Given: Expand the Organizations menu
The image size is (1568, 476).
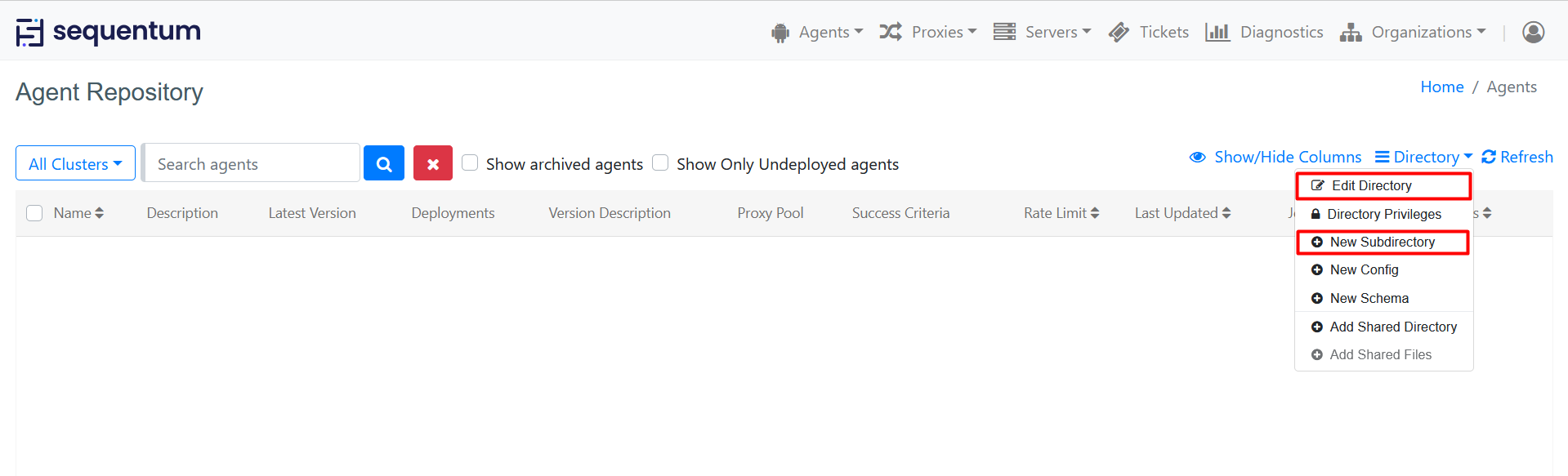Looking at the screenshot, I should coord(1414,32).
